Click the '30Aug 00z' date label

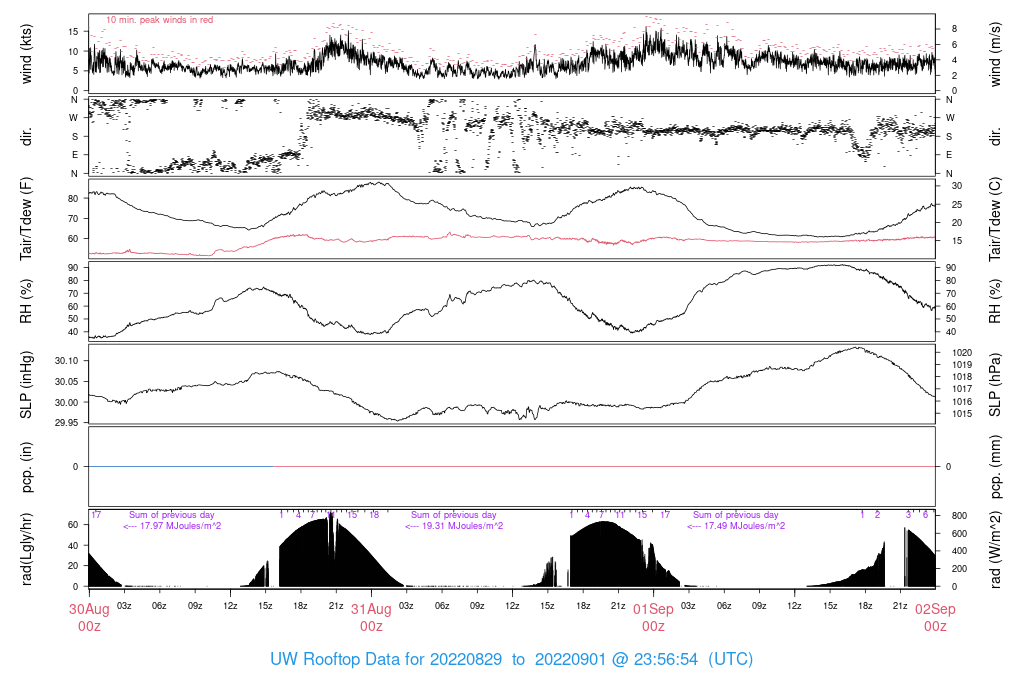(x=89, y=618)
